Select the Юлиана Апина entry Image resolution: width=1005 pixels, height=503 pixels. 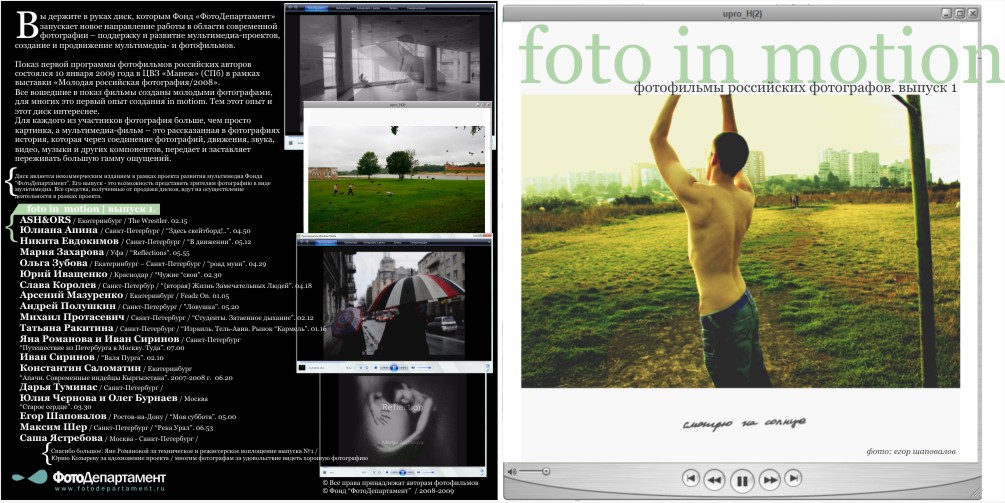(135, 230)
